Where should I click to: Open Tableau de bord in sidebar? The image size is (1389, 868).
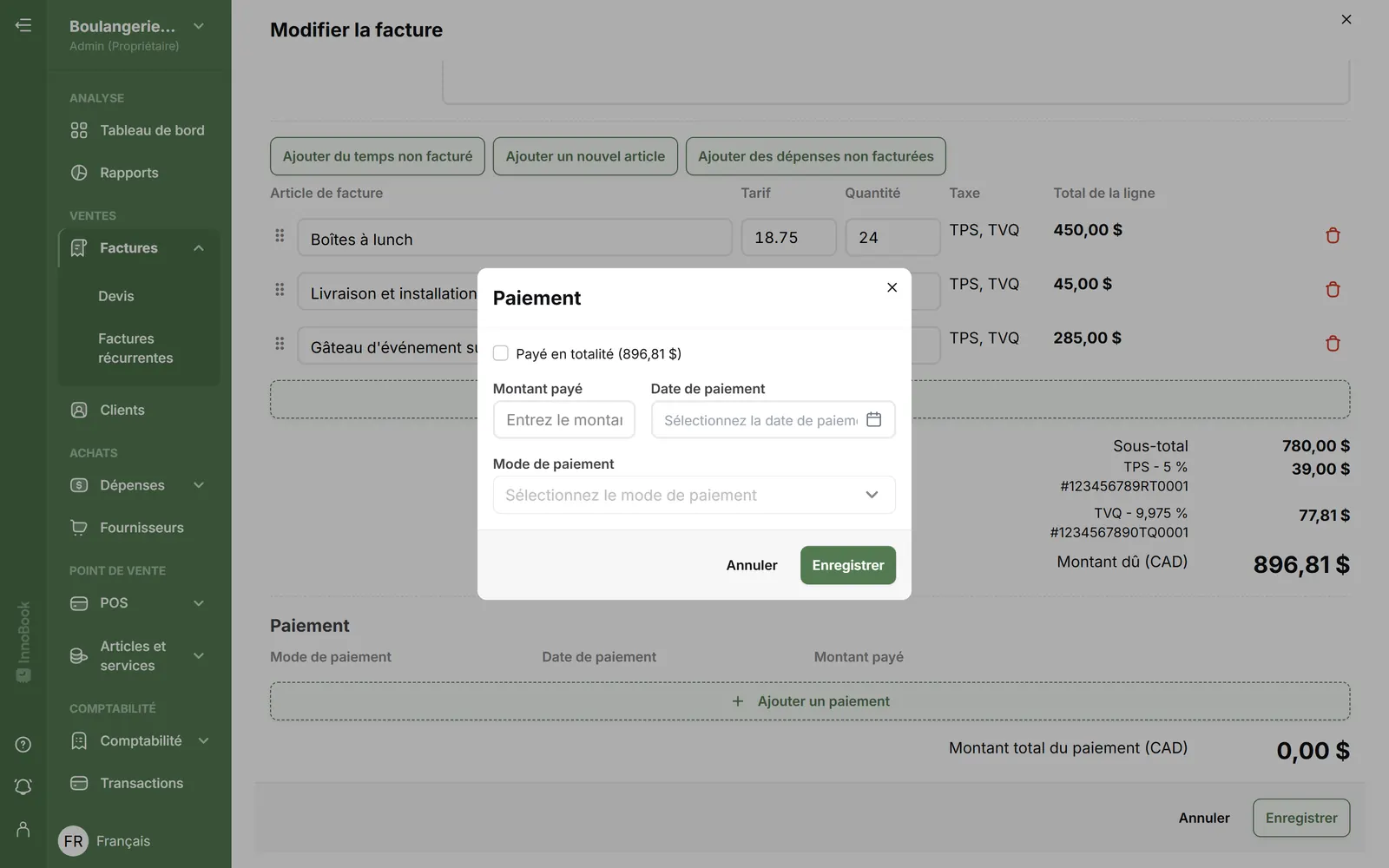point(139,130)
